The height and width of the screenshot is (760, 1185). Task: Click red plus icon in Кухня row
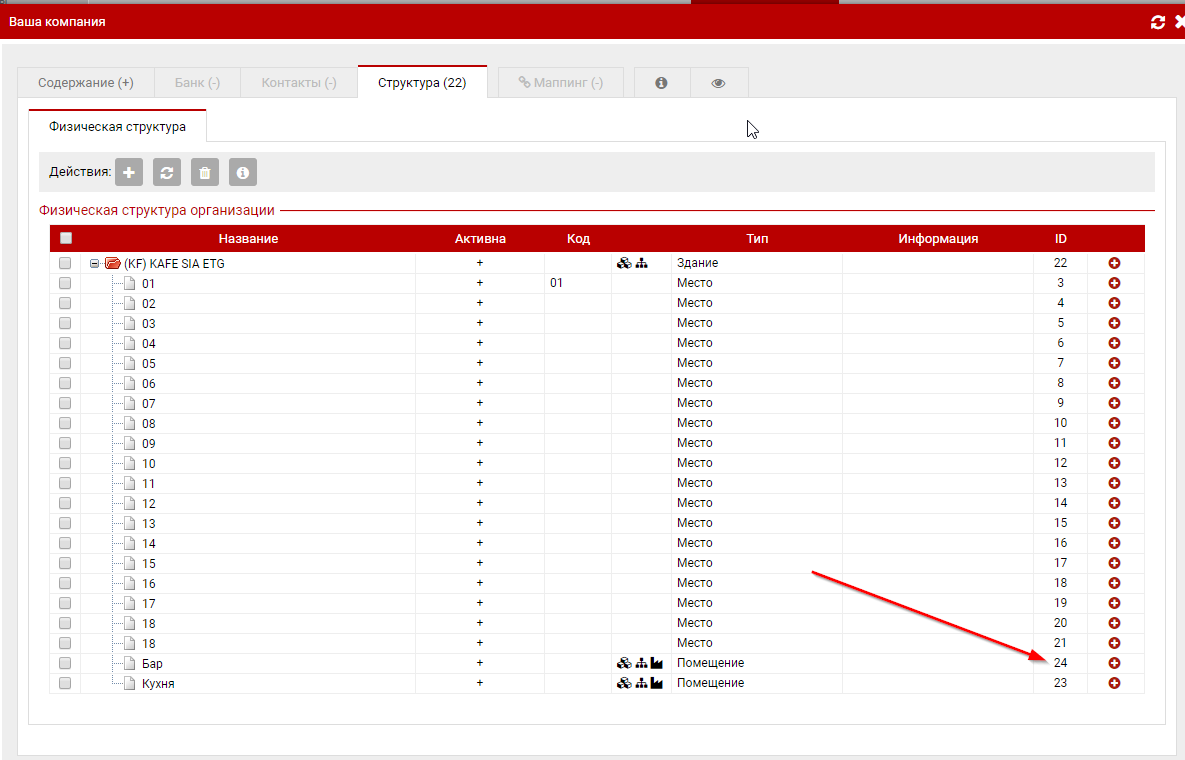click(x=1114, y=683)
